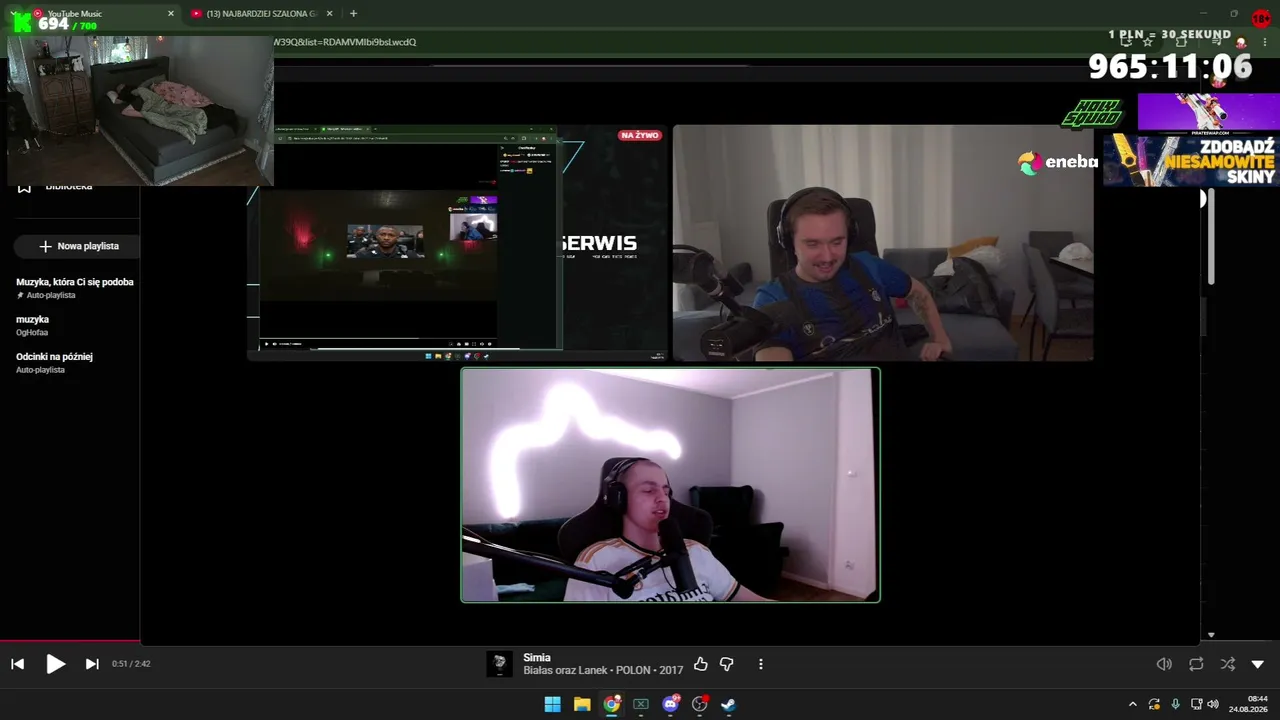The height and width of the screenshot is (720, 1280).
Task: Open the system volume tray icon
Action: [x=1213, y=704]
